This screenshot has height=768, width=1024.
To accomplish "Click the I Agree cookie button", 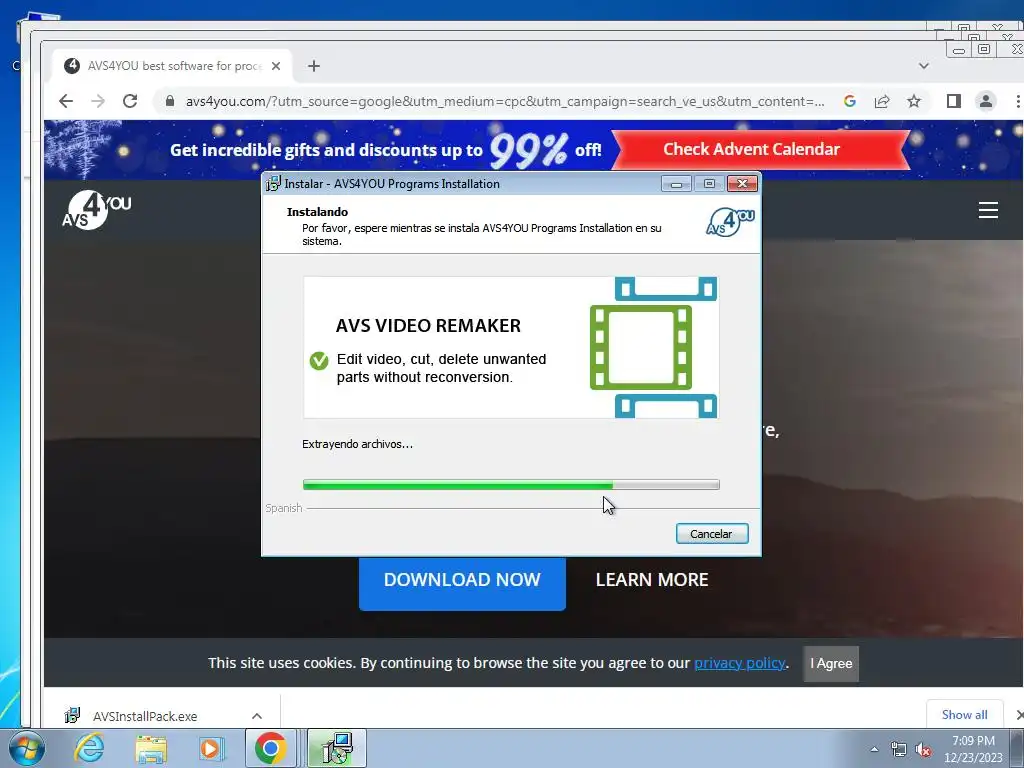I will click(831, 664).
